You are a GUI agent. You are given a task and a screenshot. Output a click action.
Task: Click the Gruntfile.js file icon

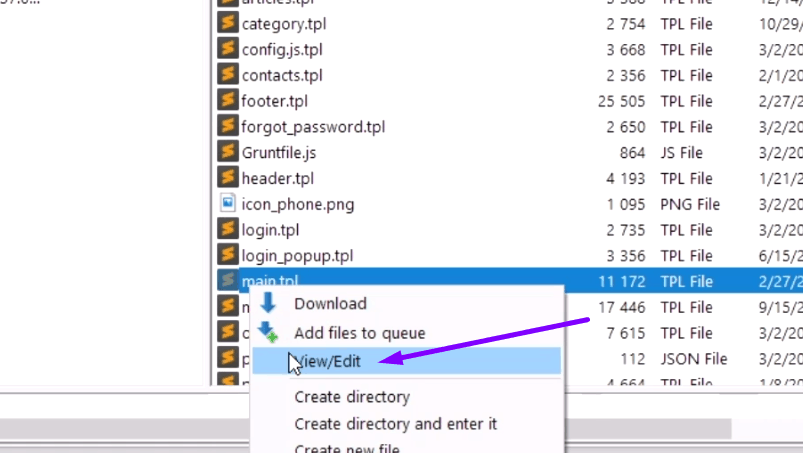click(228, 152)
